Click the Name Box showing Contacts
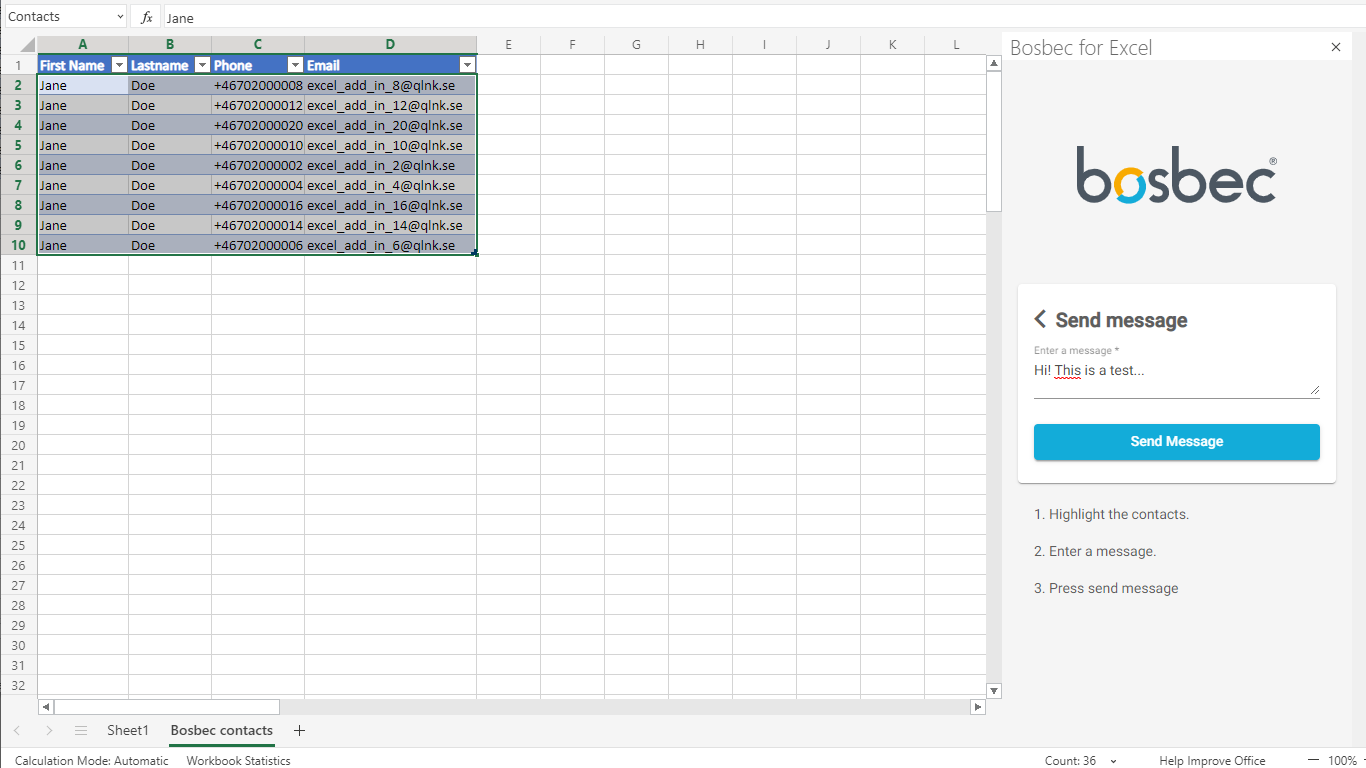 (x=58, y=17)
